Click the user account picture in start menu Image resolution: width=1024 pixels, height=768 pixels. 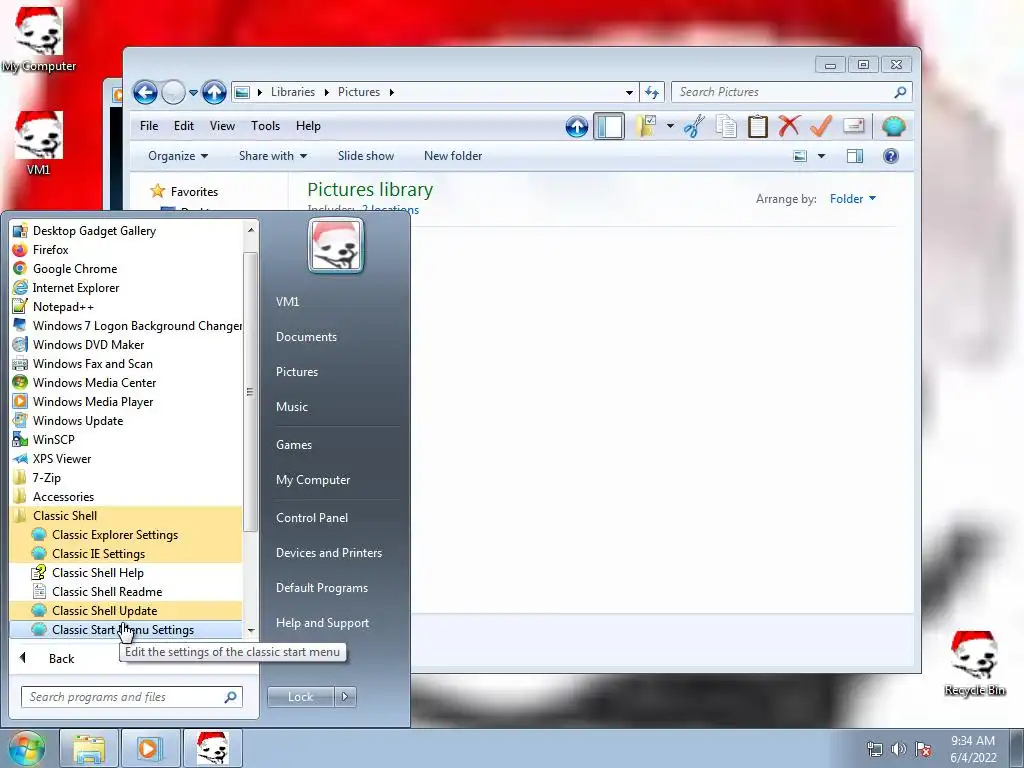pos(336,246)
